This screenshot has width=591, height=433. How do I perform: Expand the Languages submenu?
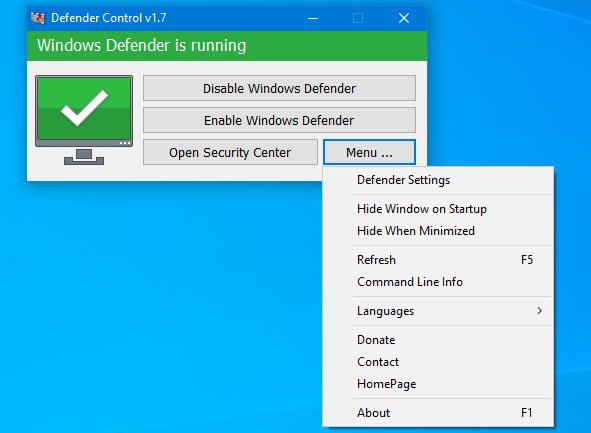tap(438, 311)
